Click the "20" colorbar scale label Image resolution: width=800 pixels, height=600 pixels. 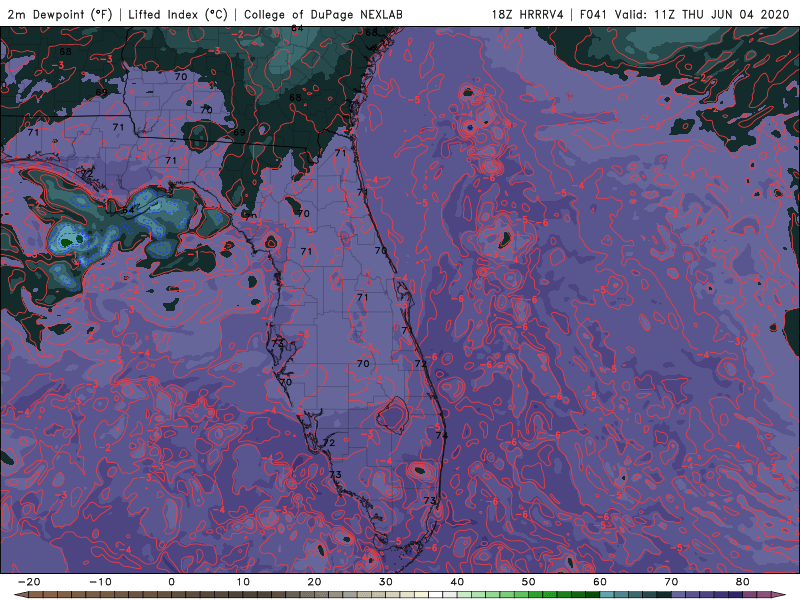pyautogui.click(x=314, y=582)
